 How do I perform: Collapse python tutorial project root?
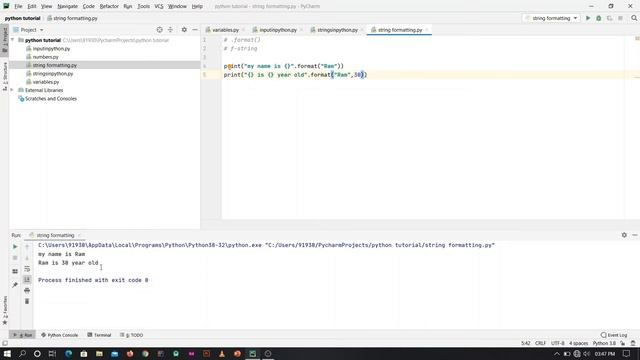[x=13, y=40]
